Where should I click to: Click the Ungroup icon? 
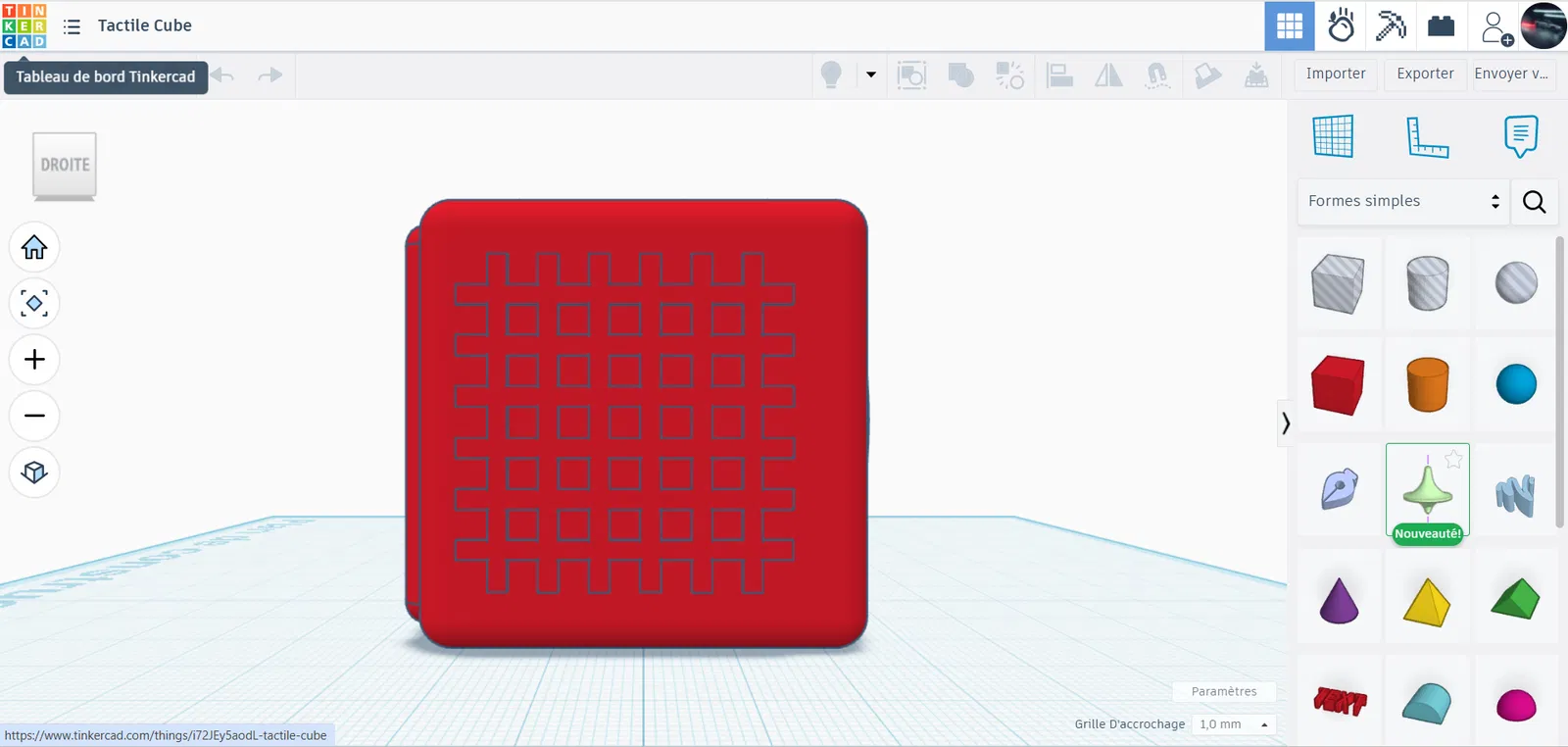pos(1010,75)
